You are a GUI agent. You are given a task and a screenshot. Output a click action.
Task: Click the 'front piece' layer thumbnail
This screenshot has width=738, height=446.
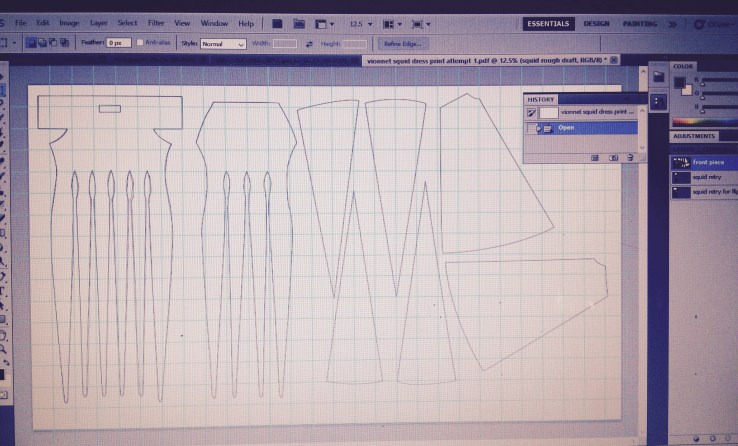(x=681, y=163)
